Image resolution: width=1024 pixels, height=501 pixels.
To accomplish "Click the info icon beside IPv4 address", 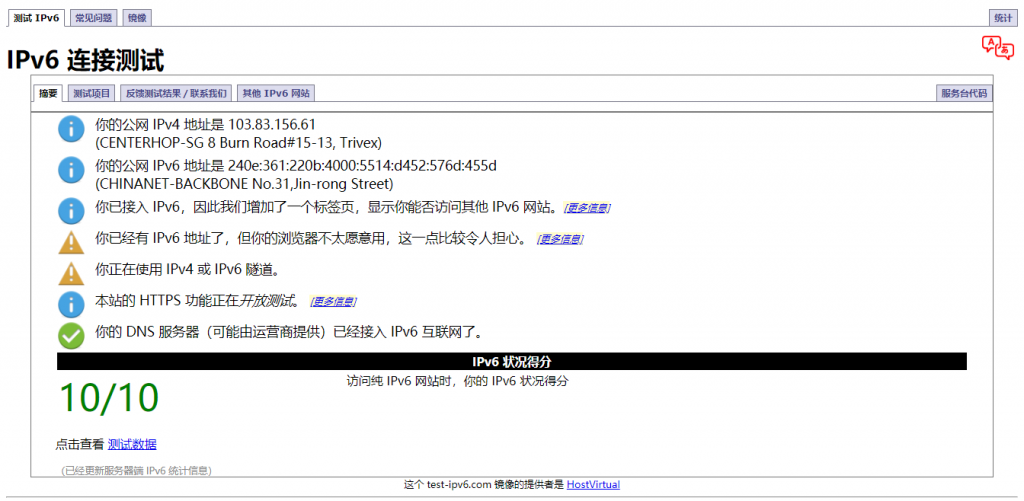I will click(x=71, y=129).
